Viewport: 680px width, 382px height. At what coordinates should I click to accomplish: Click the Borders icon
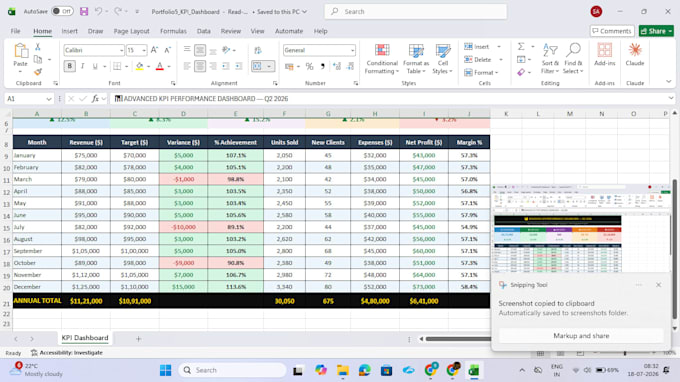(x=117, y=66)
